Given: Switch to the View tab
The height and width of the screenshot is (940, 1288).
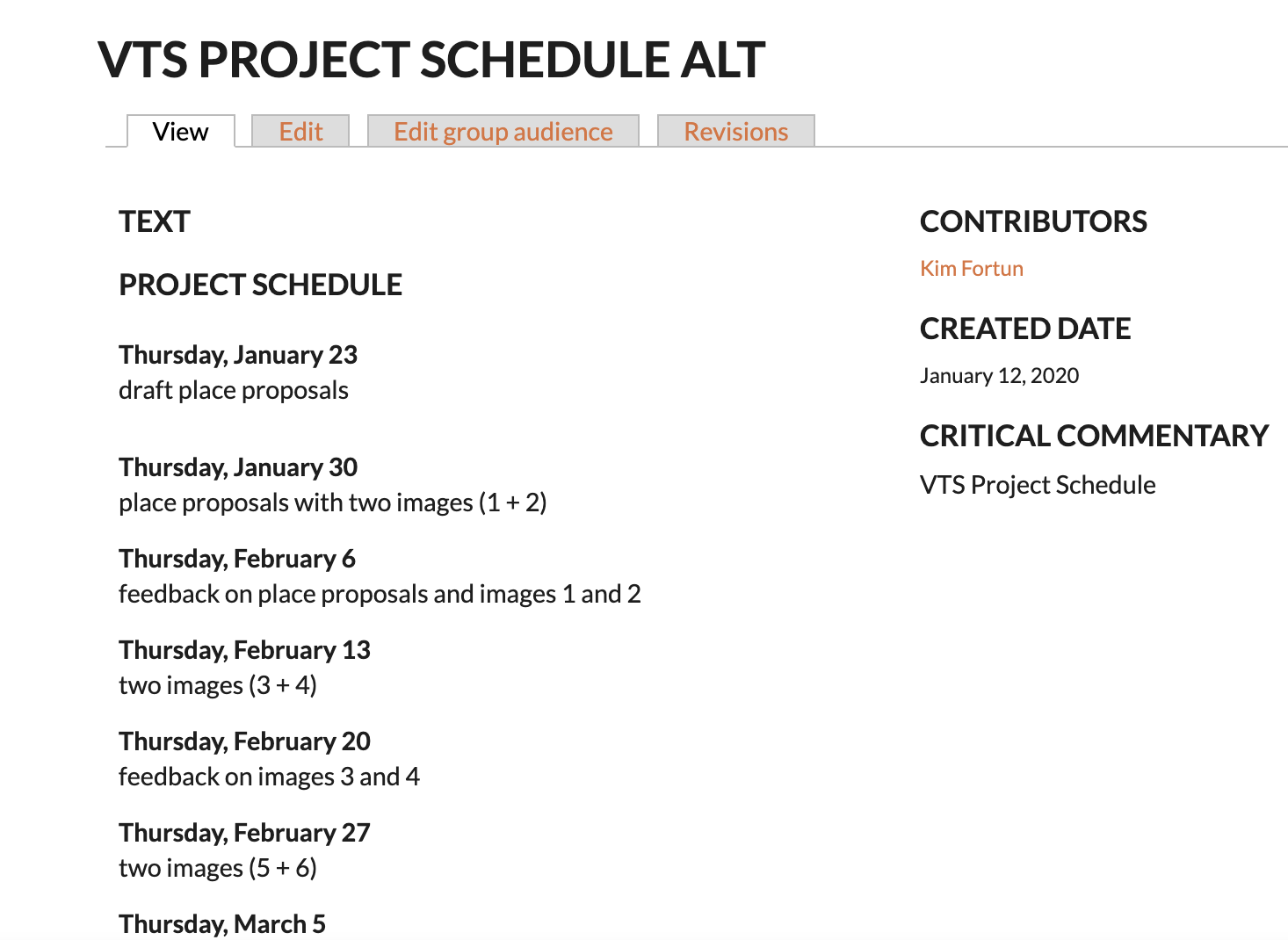Looking at the screenshot, I should (x=181, y=132).
